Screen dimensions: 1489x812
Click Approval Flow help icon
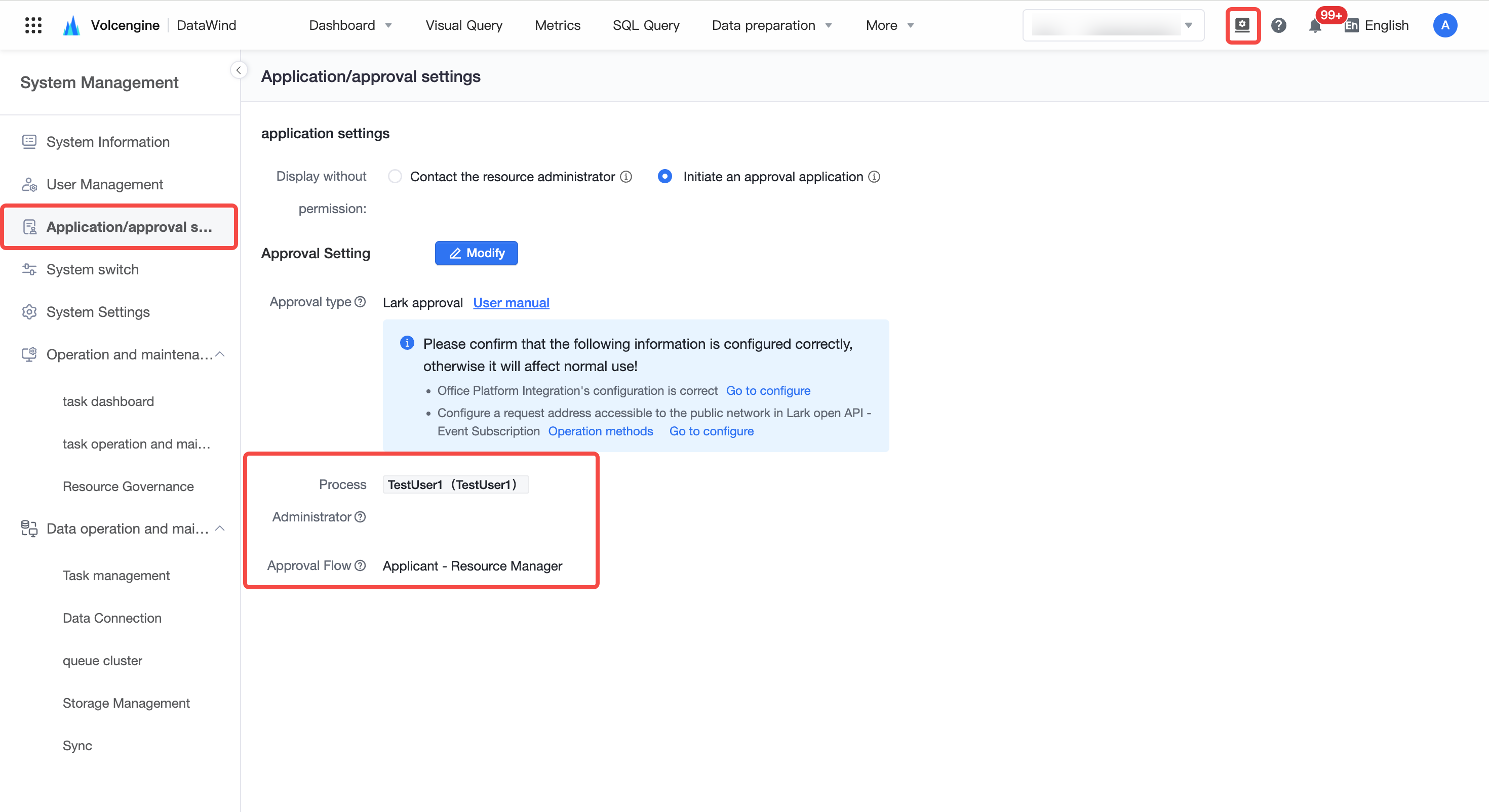coord(360,566)
